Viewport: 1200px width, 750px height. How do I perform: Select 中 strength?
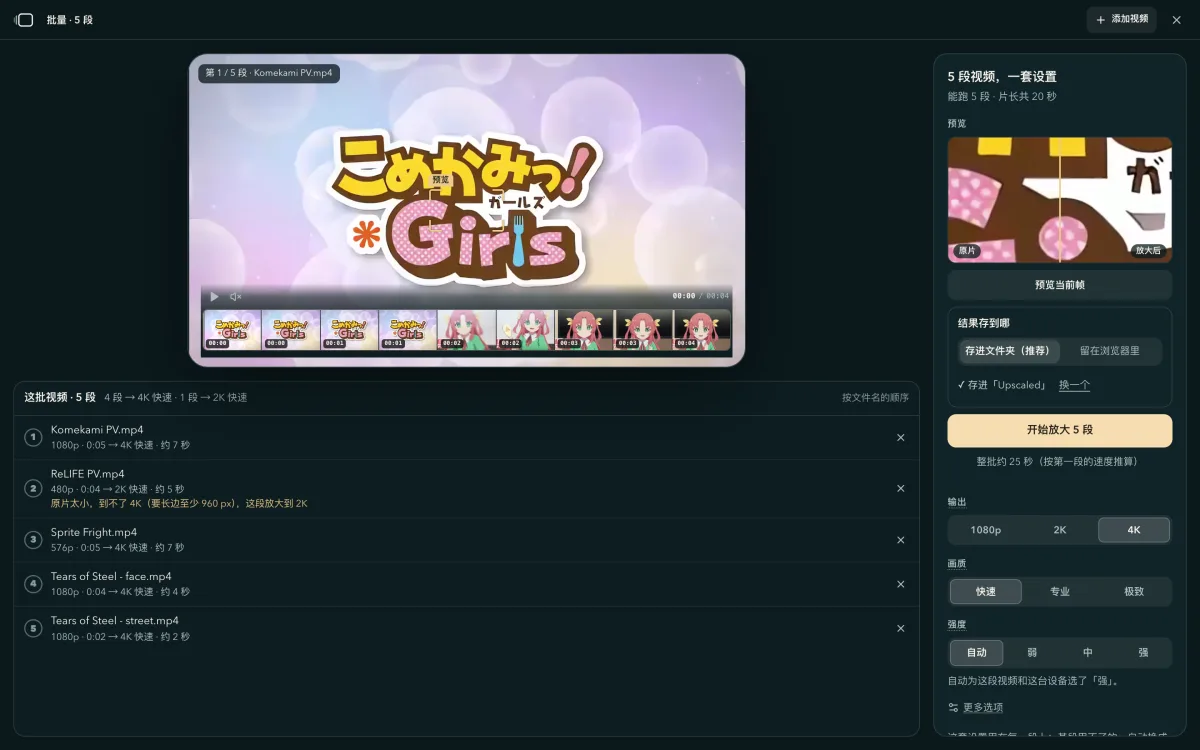(x=1088, y=653)
